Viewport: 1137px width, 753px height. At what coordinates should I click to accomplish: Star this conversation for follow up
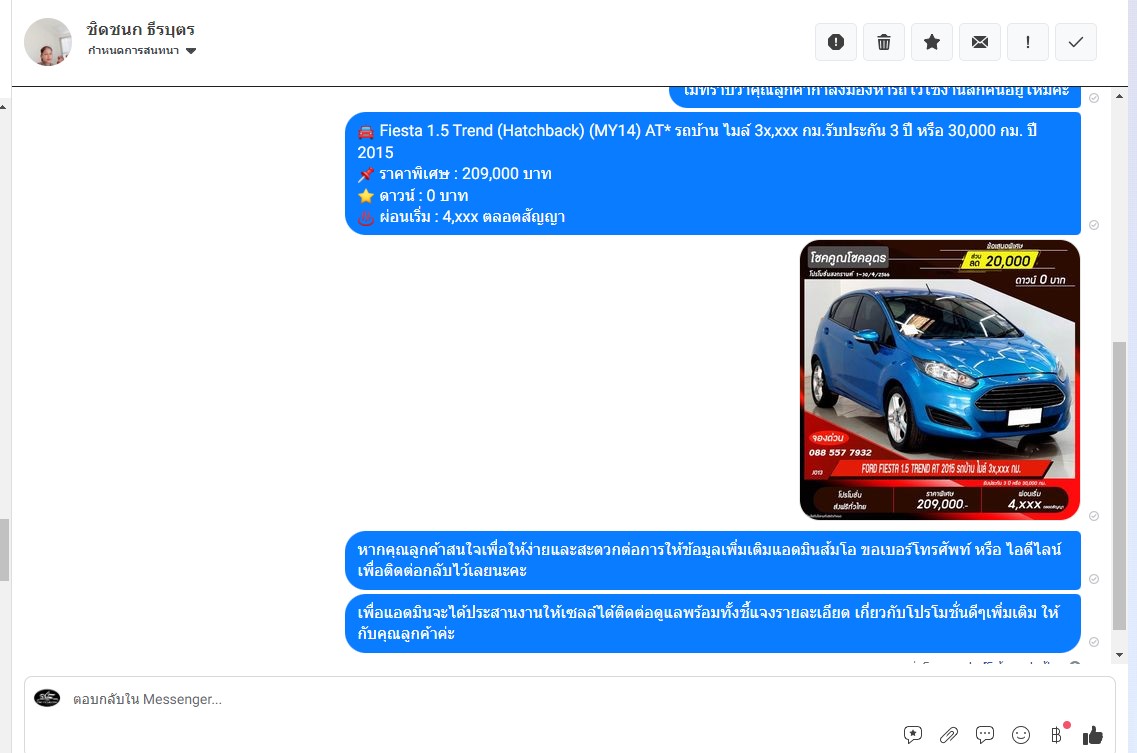click(932, 42)
